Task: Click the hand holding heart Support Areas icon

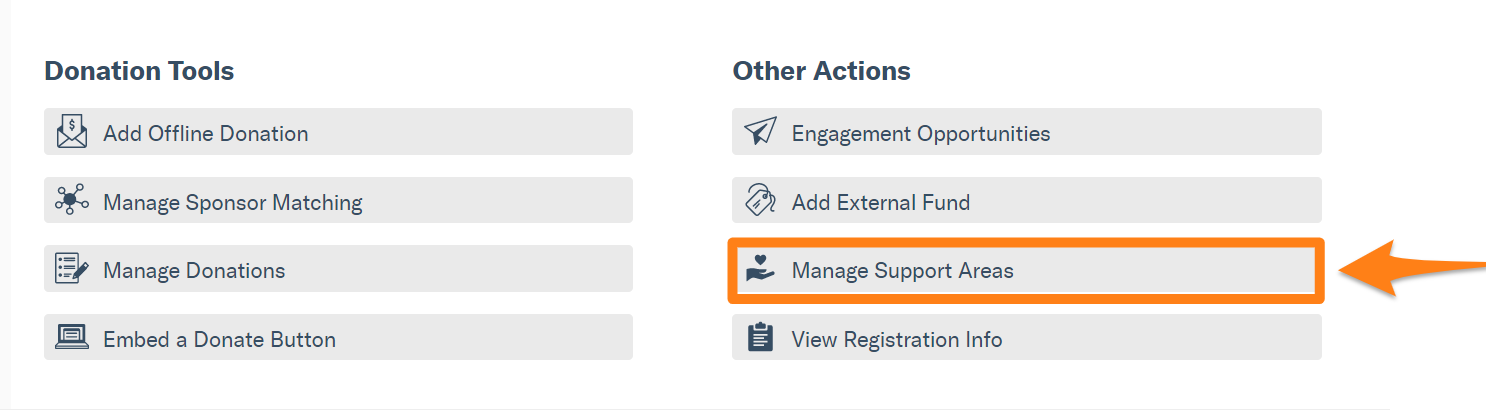Action: 761,269
